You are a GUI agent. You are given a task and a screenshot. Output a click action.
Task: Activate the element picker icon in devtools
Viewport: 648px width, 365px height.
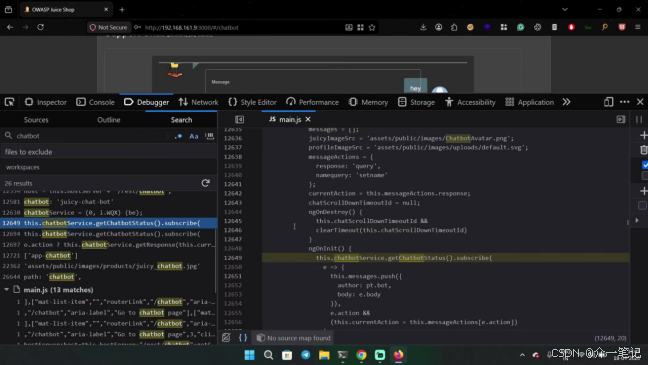point(9,102)
